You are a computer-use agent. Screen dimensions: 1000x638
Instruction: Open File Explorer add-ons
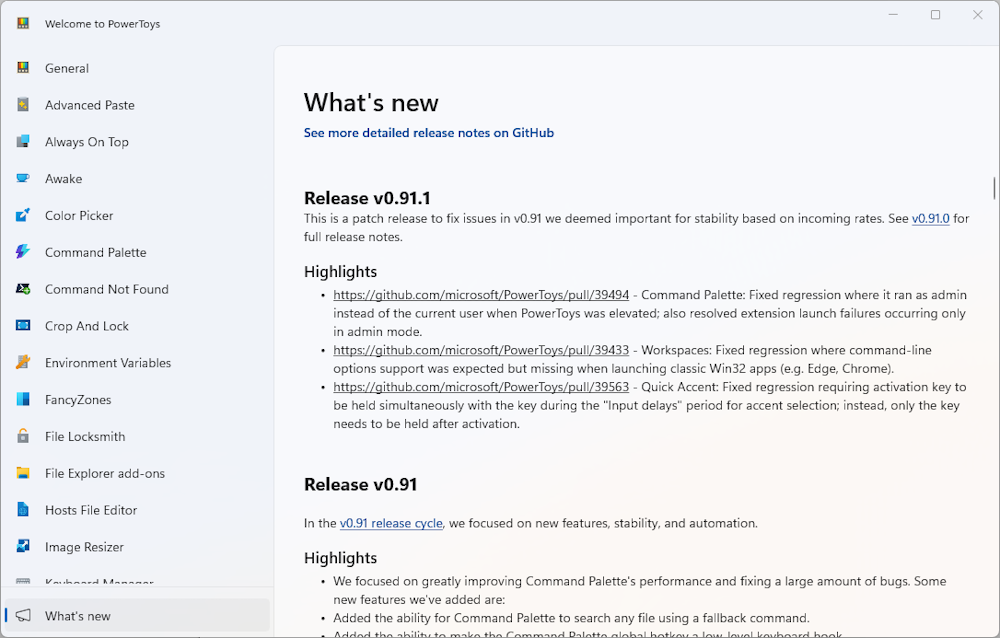137,473
